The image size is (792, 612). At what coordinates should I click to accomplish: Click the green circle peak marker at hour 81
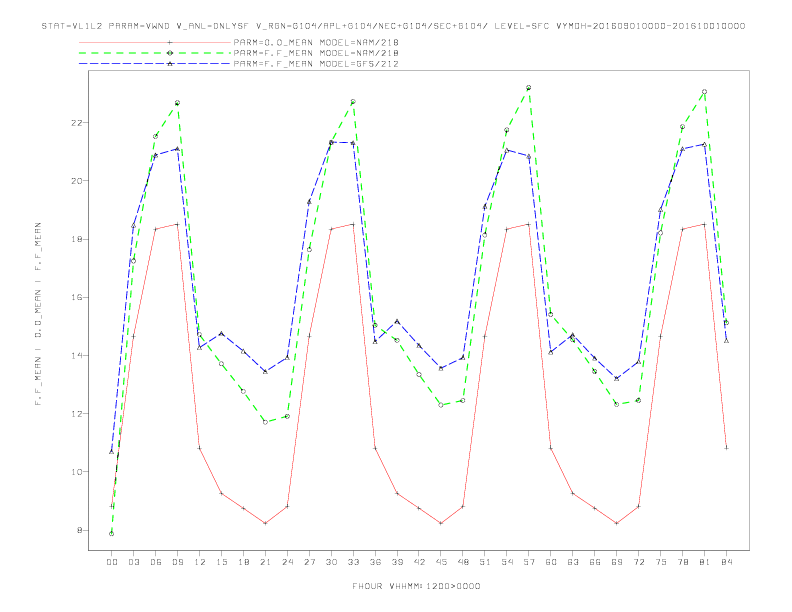(705, 92)
